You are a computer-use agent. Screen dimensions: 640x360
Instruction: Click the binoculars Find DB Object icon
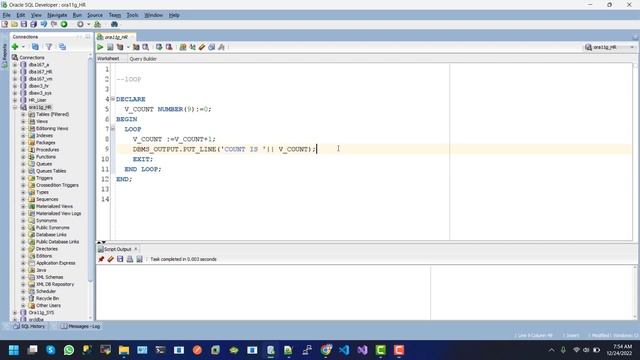115,24
